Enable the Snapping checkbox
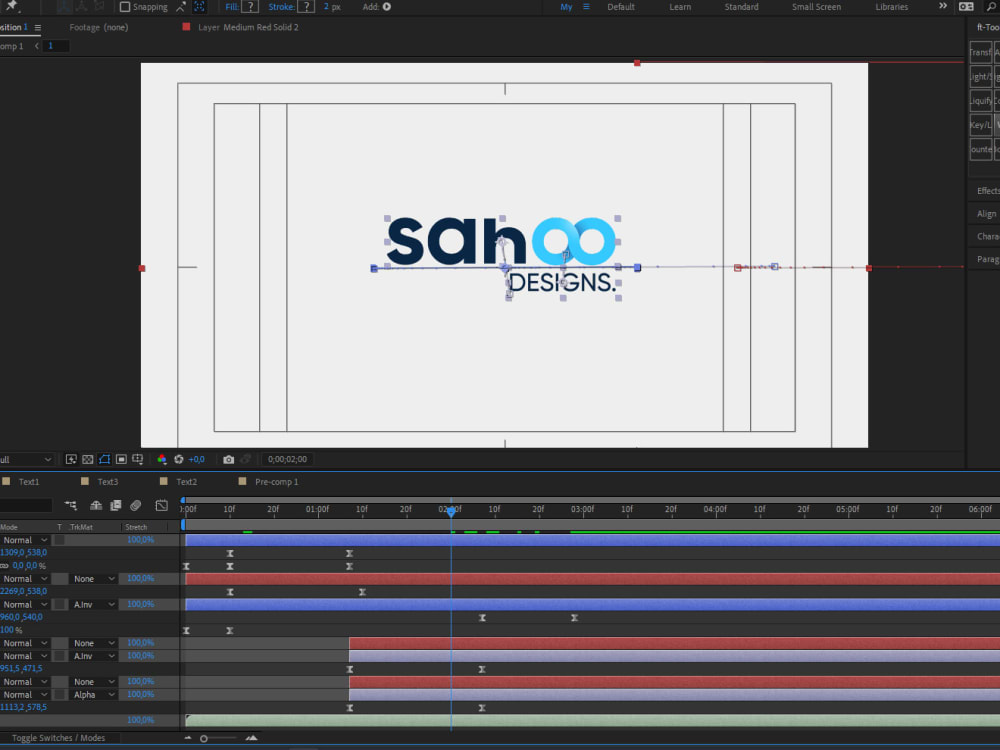Image resolution: width=1000 pixels, height=750 pixels. click(x=124, y=7)
